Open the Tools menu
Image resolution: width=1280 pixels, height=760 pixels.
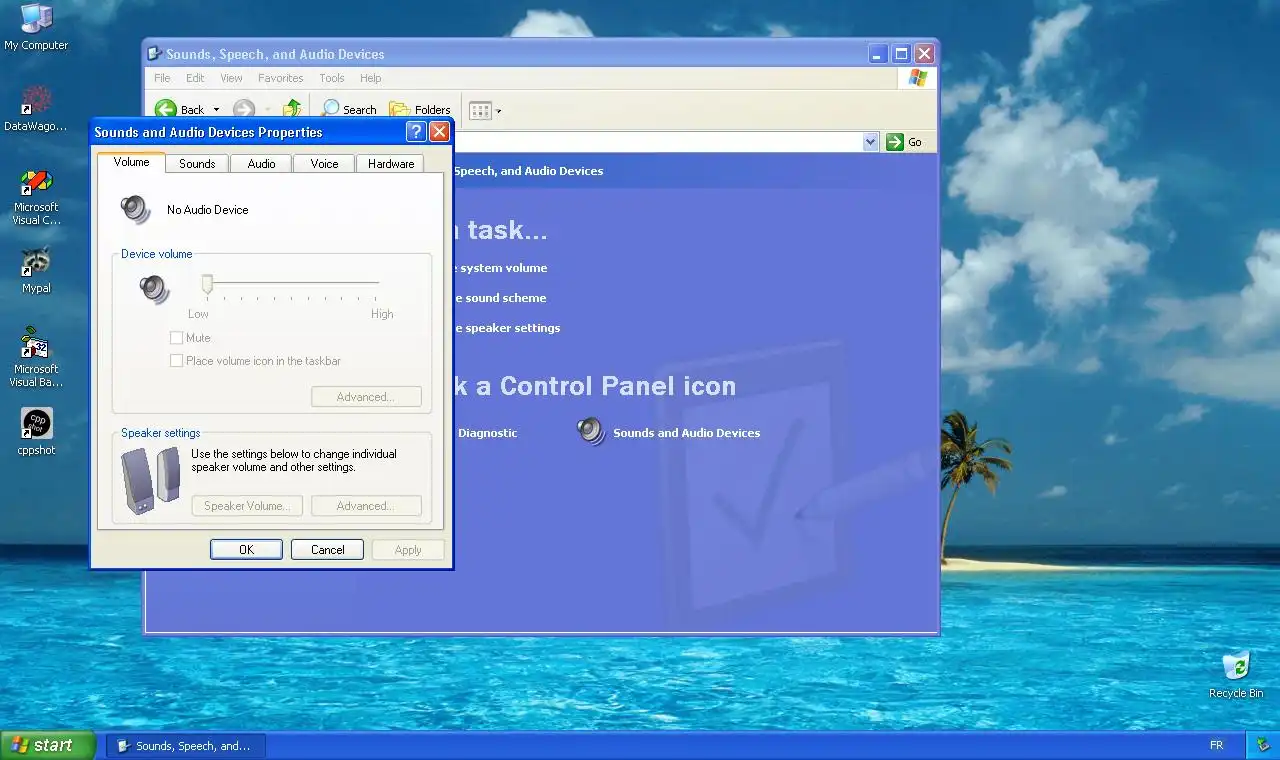[x=332, y=78]
